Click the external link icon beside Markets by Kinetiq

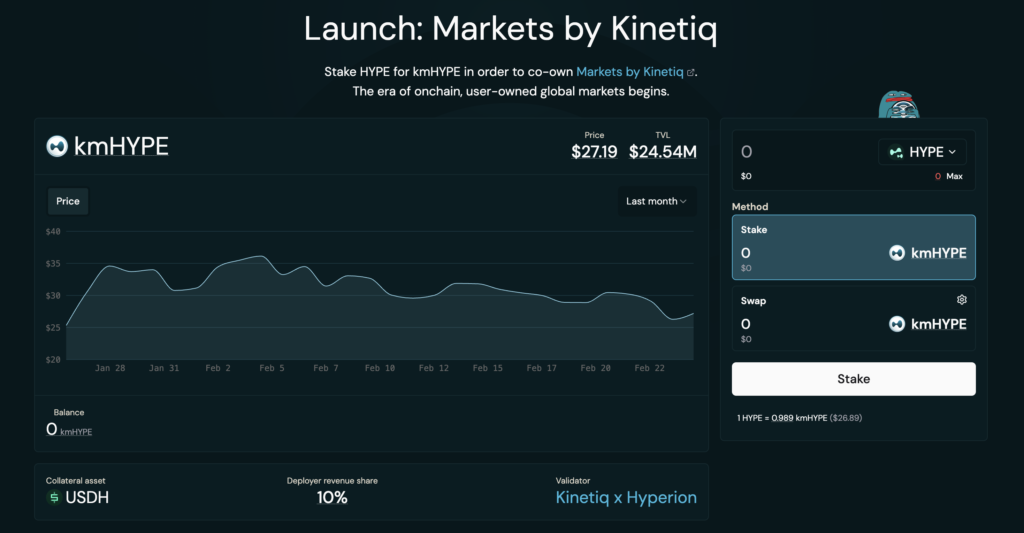tap(691, 73)
